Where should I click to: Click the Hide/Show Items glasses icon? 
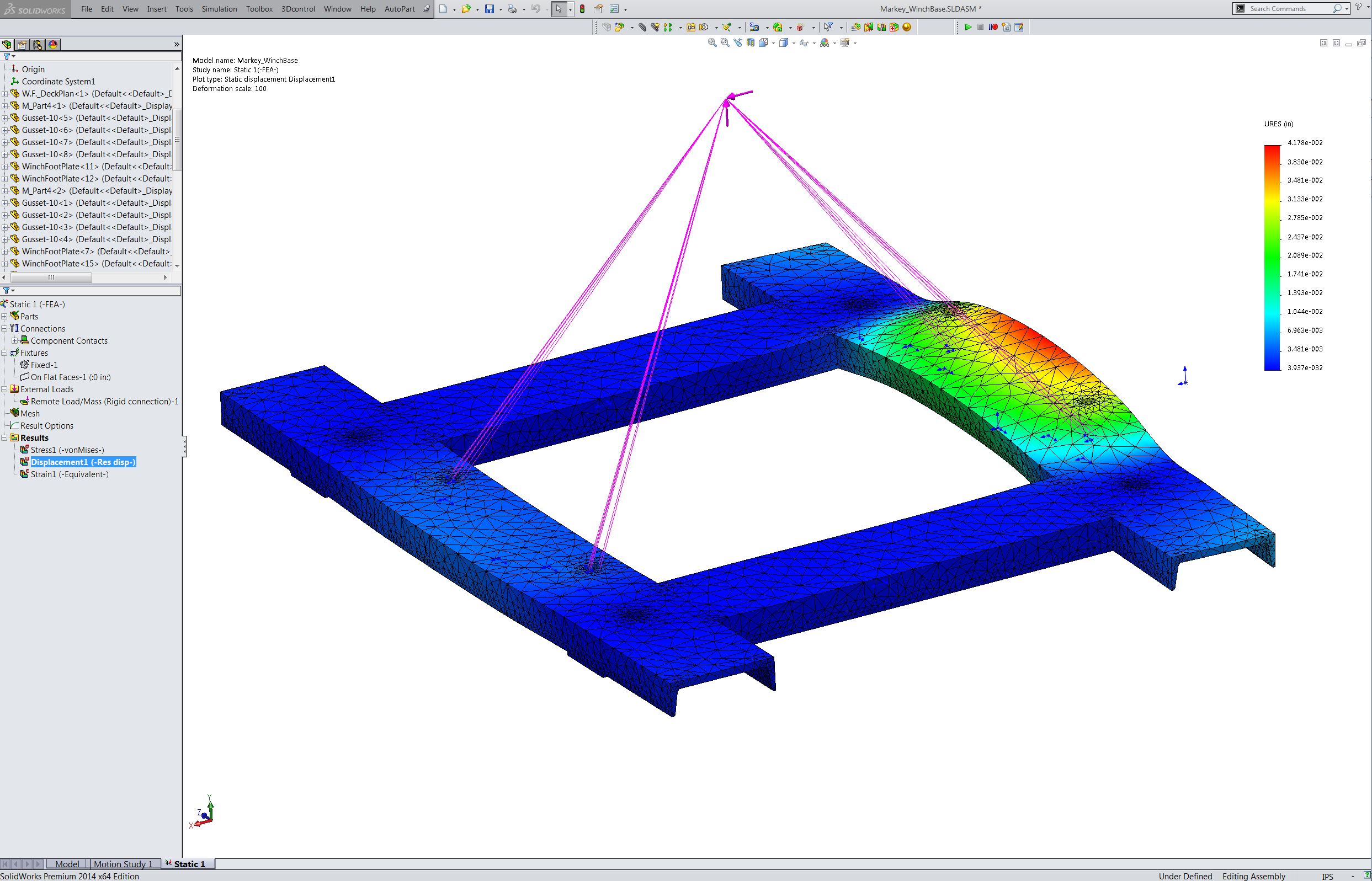tap(804, 43)
